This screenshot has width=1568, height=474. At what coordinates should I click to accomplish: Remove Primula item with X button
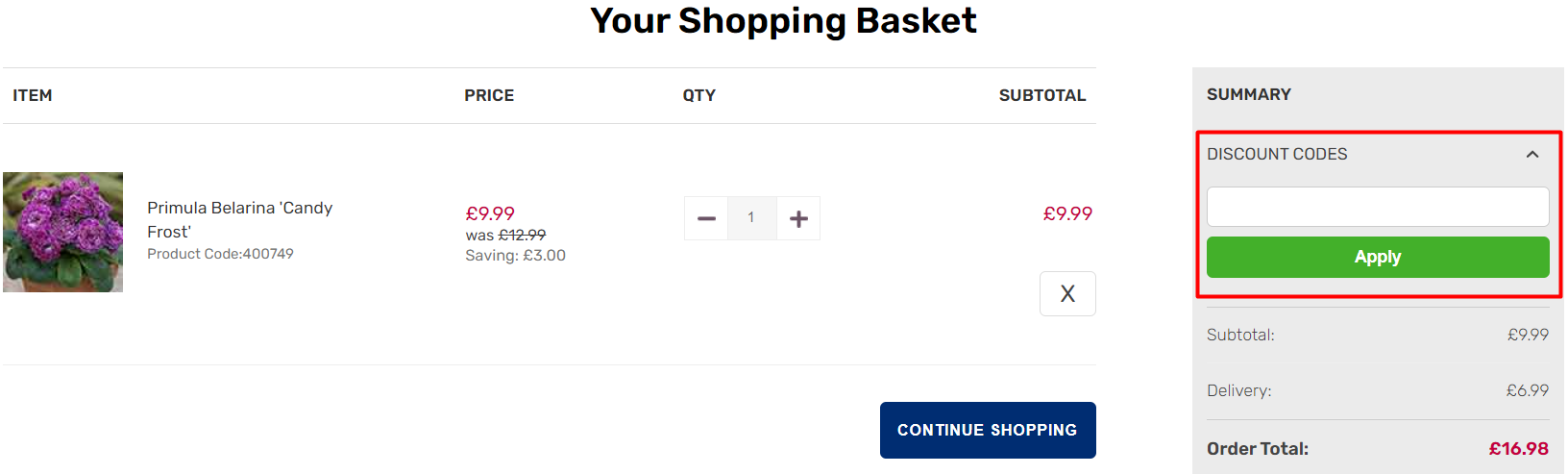coord(1067,294)
